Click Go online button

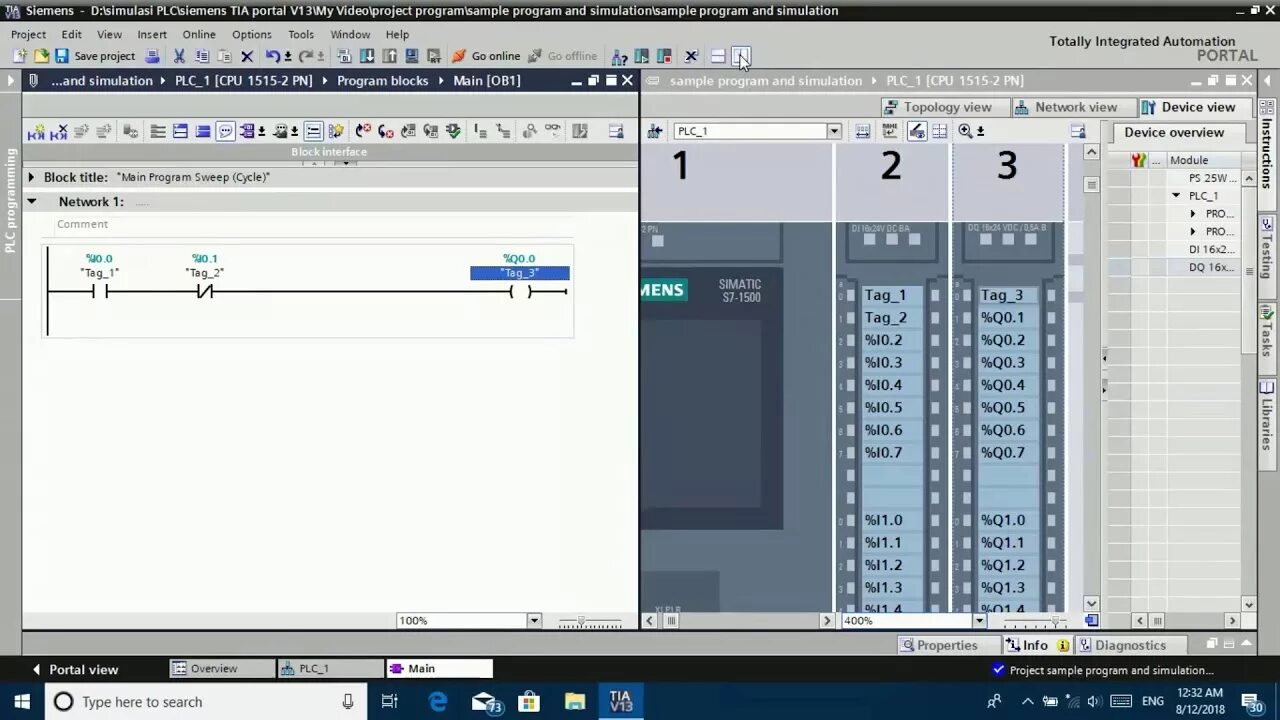pos(486,57)
